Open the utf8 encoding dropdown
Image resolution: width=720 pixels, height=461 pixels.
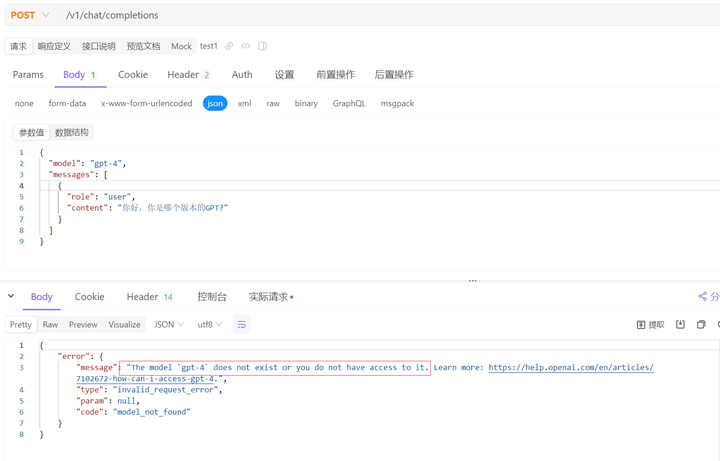point(209,325)
